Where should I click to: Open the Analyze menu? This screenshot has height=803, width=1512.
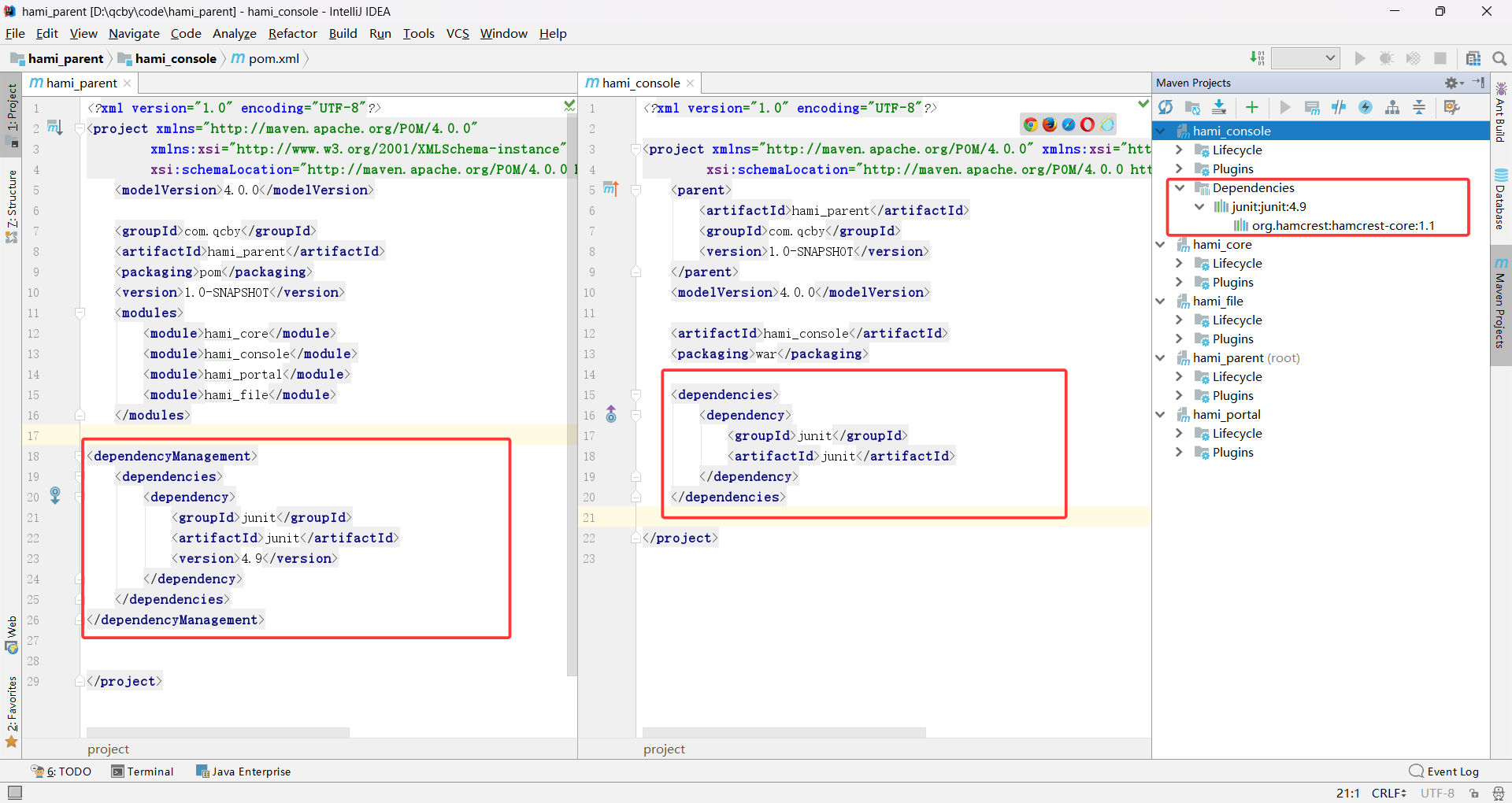tap(234, 33)
